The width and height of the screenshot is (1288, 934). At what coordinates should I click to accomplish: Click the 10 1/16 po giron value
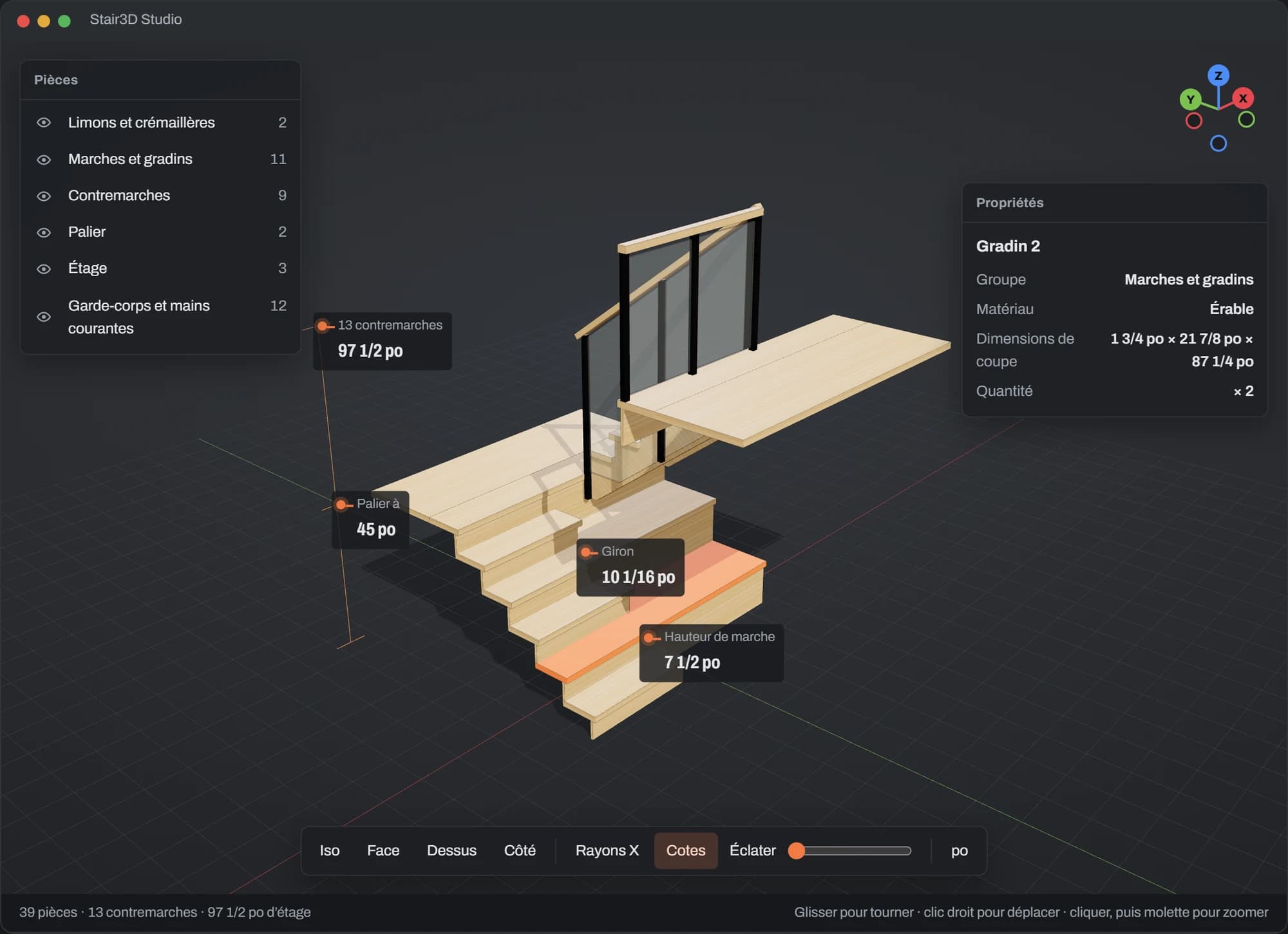coord(638,577)
